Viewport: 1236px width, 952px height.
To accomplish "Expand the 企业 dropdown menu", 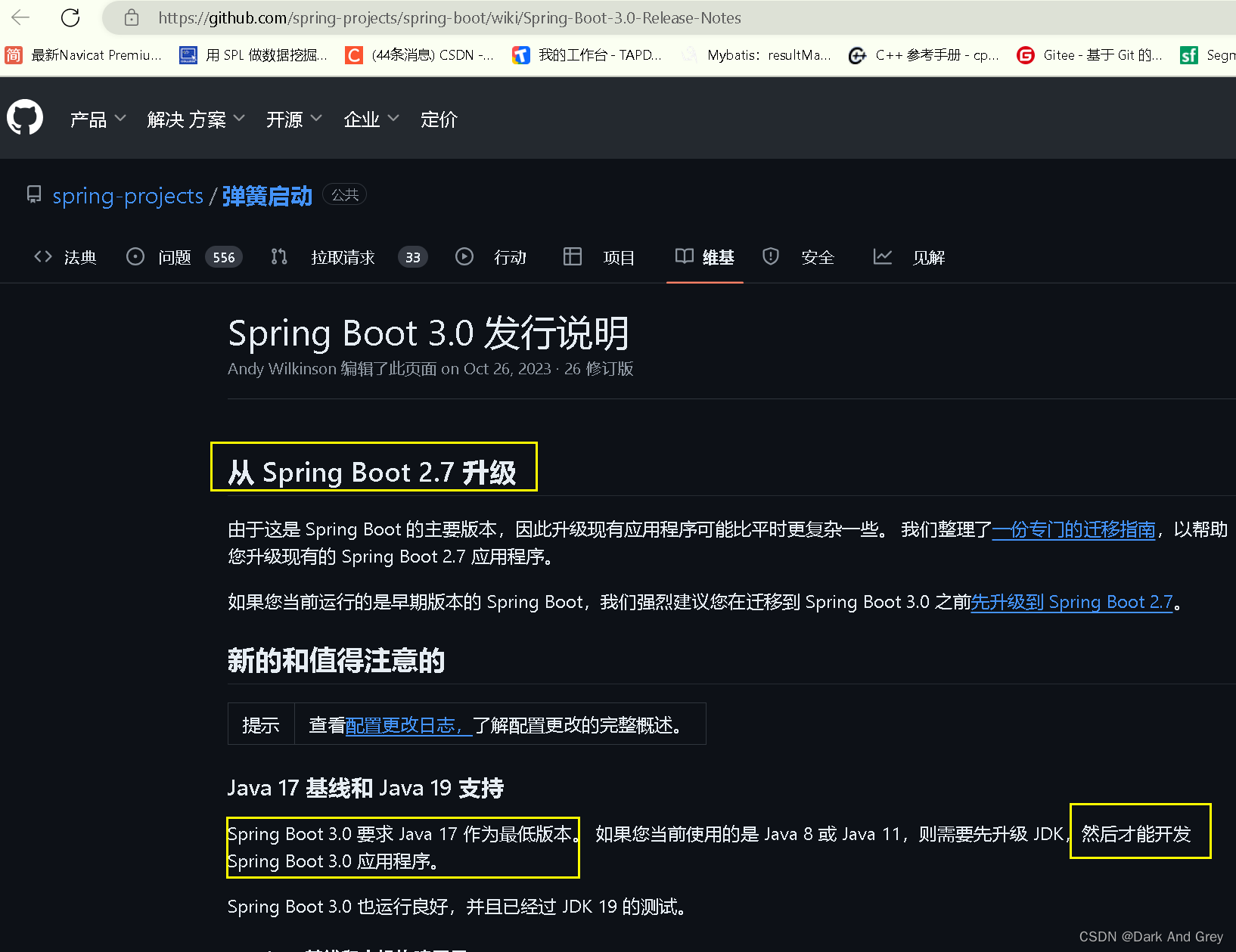I will coord(371,119).
